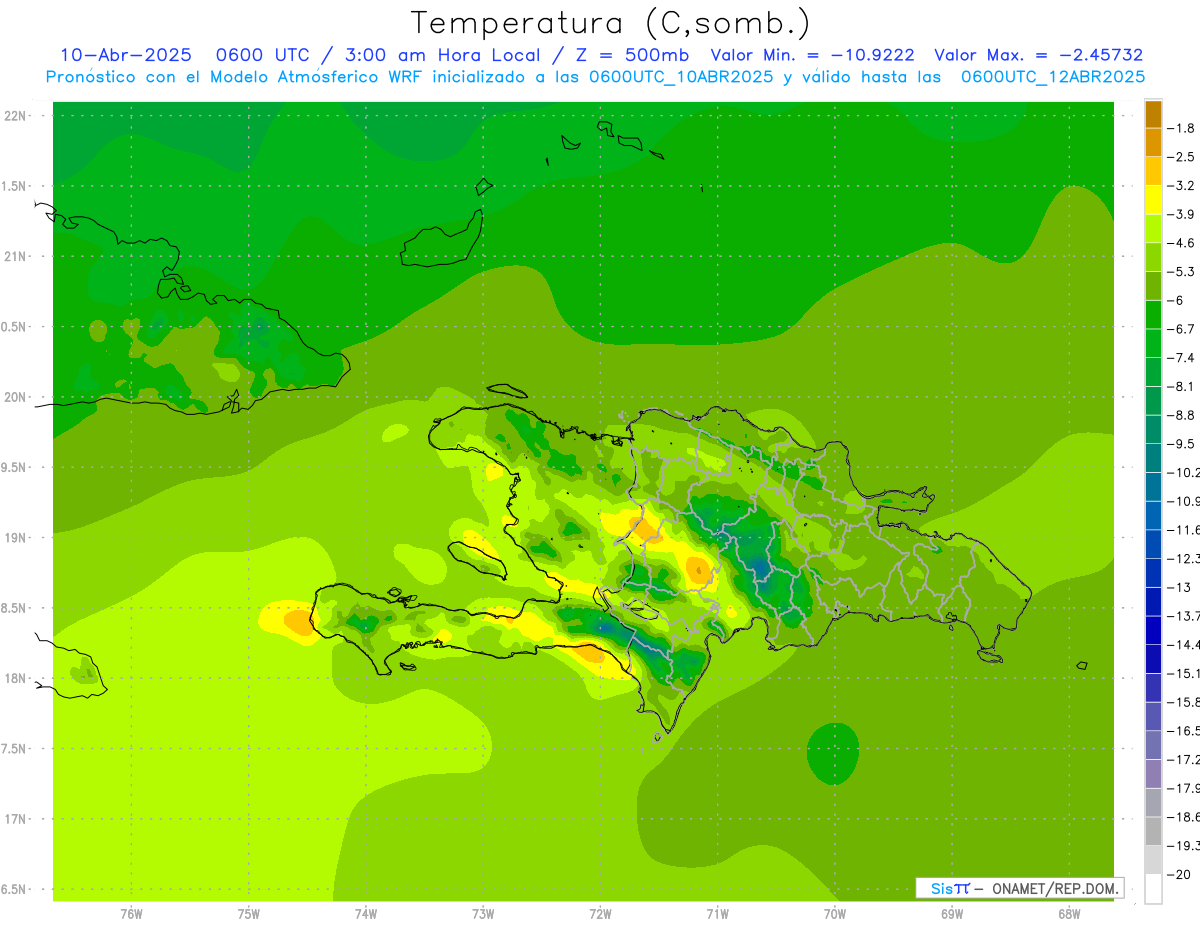Click the 69W longitude axis label

coord(952,914)
